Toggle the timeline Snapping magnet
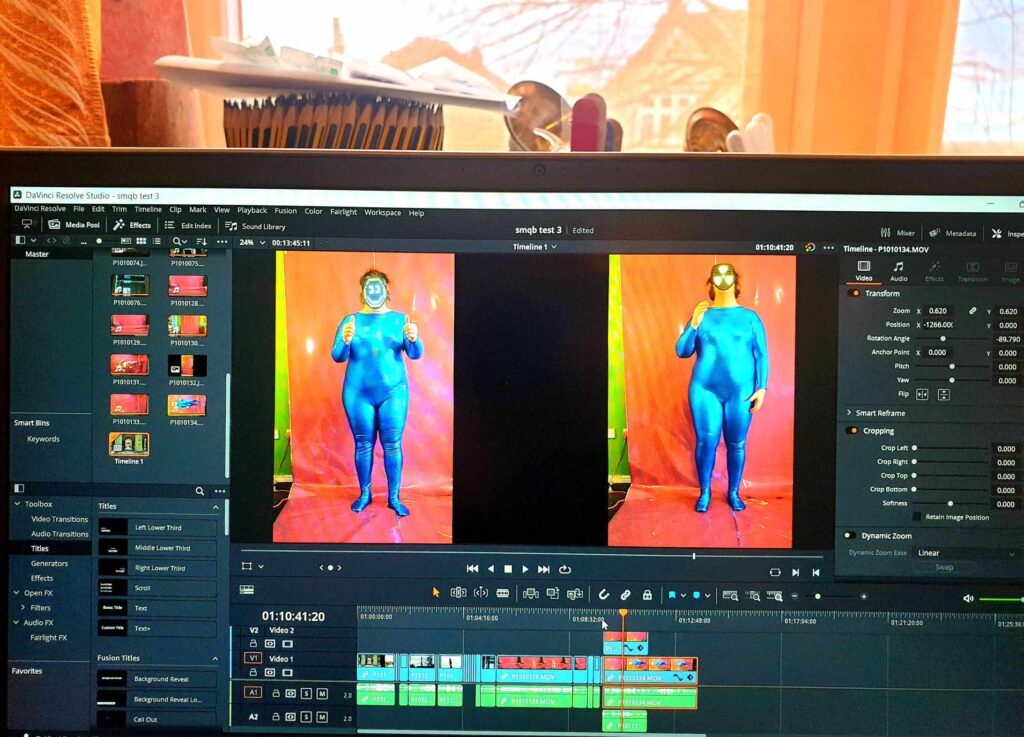The width and height of the screenshot is (1024, 737). click(604, 594)
